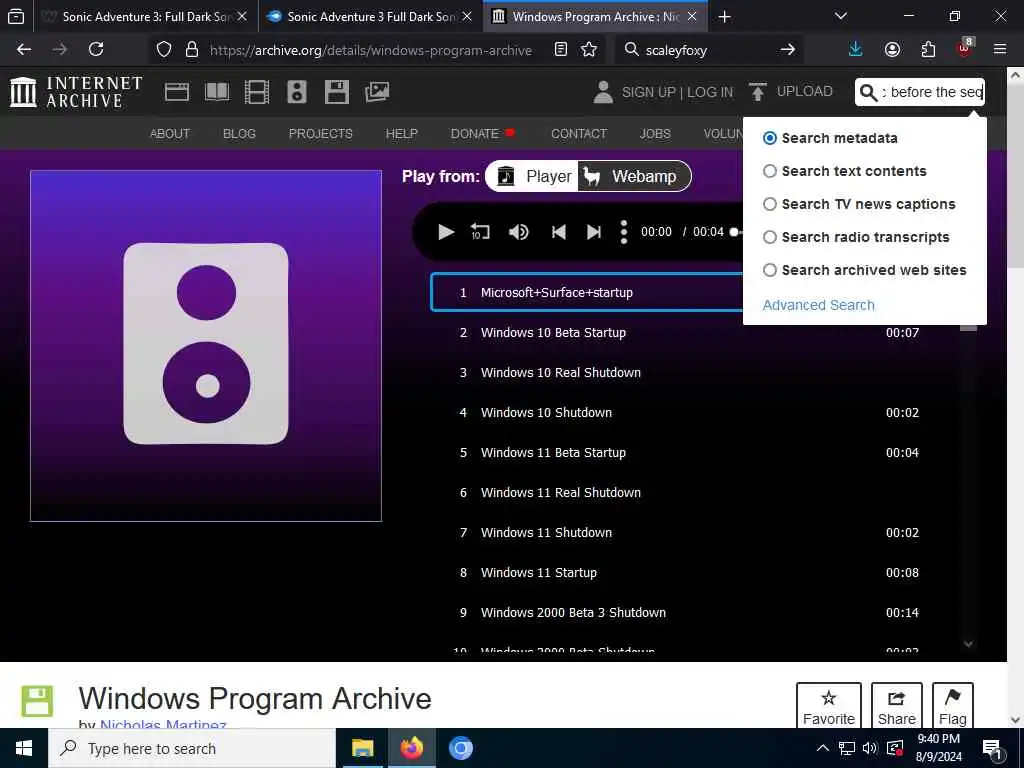Open the Images section icon
This screenshot has height=768, width=1024.
[x=377, y=92]
